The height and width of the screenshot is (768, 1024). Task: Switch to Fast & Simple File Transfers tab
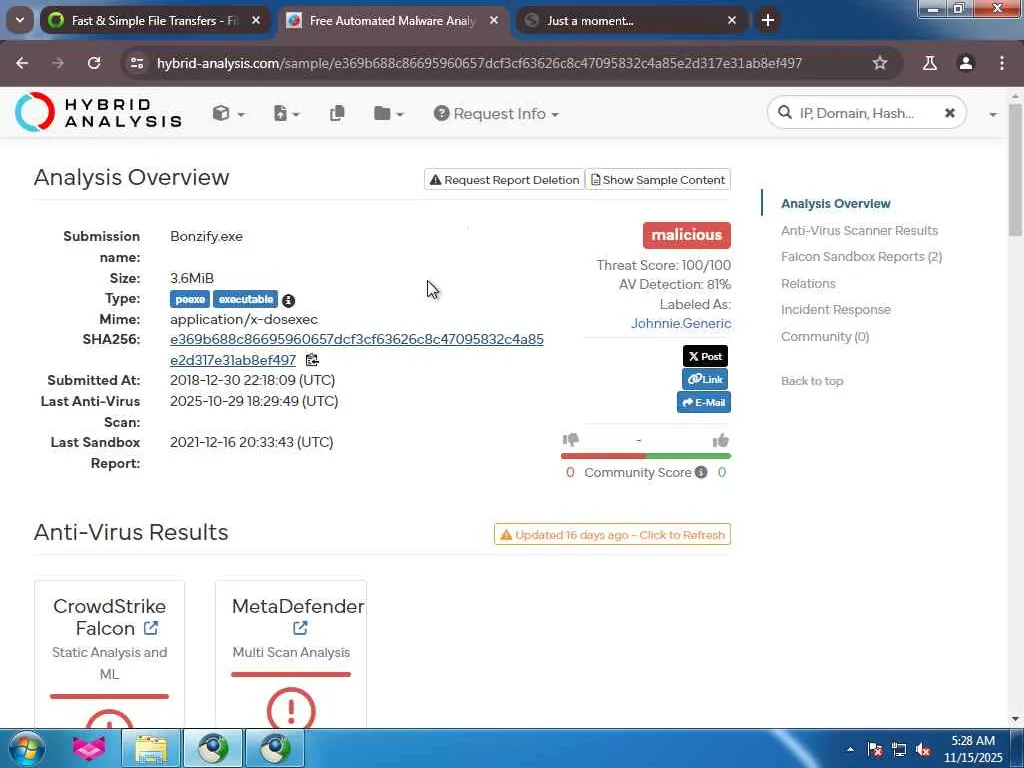(x=155, y=21)
